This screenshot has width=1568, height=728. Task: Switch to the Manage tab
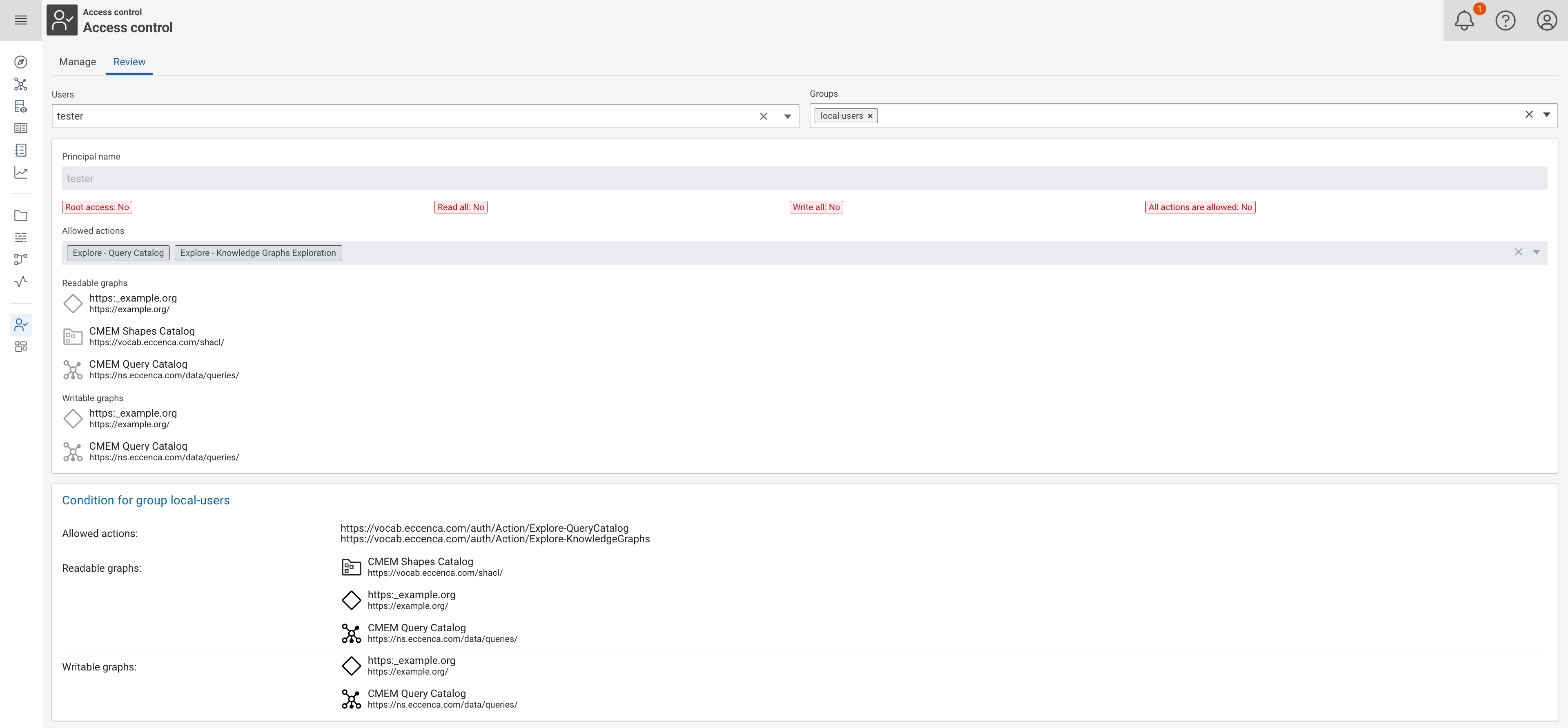77,62
